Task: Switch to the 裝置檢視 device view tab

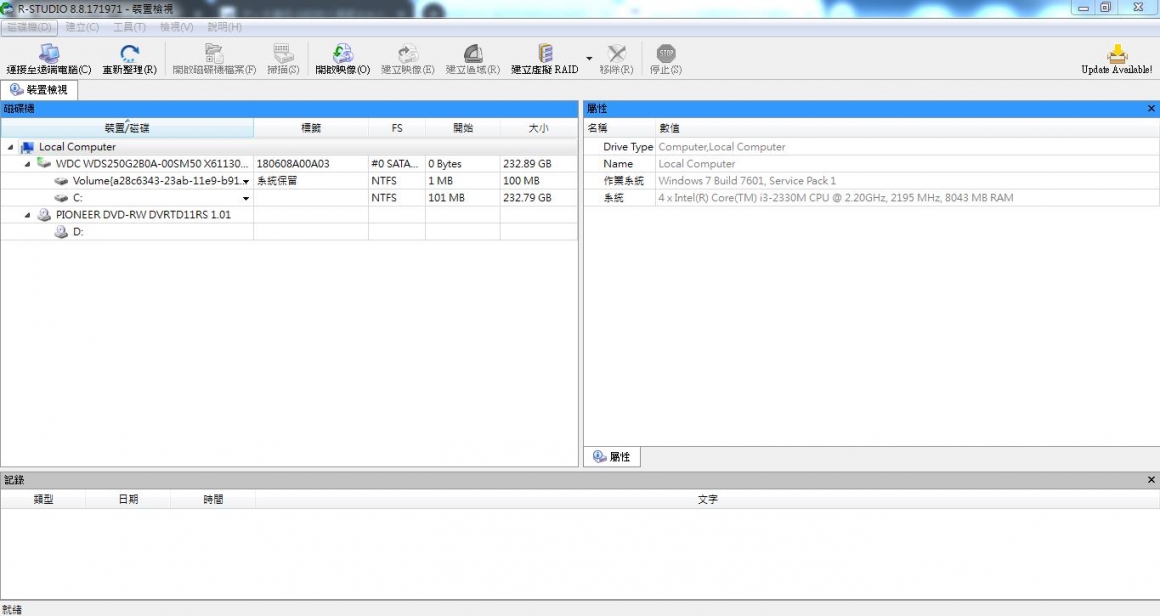Action: click(38, 89)
